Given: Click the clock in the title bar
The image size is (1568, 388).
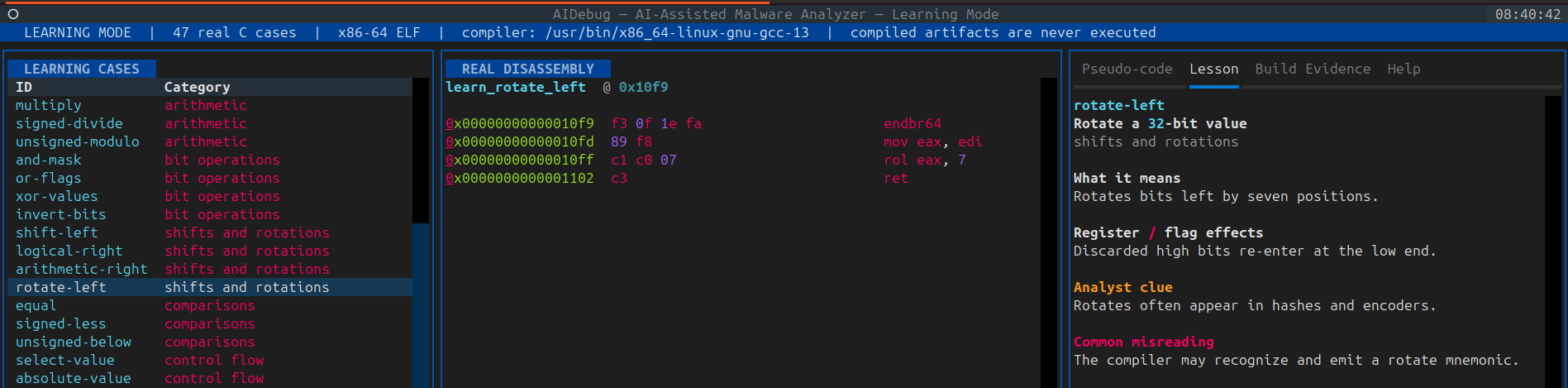Looking at the screenshot, I should coord(1527,14).
